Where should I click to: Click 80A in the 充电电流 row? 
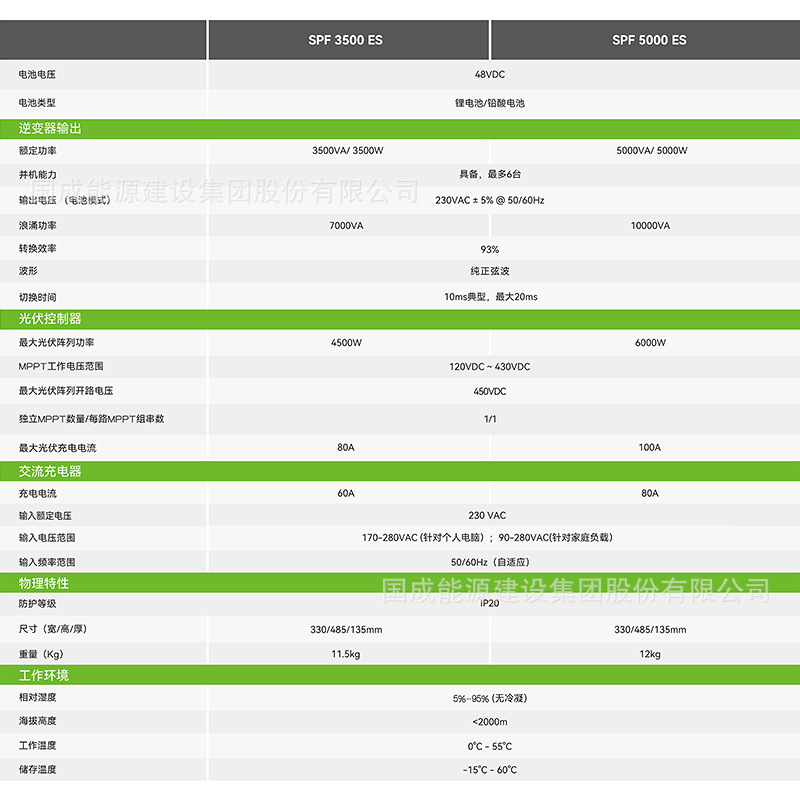coord(649,493)
